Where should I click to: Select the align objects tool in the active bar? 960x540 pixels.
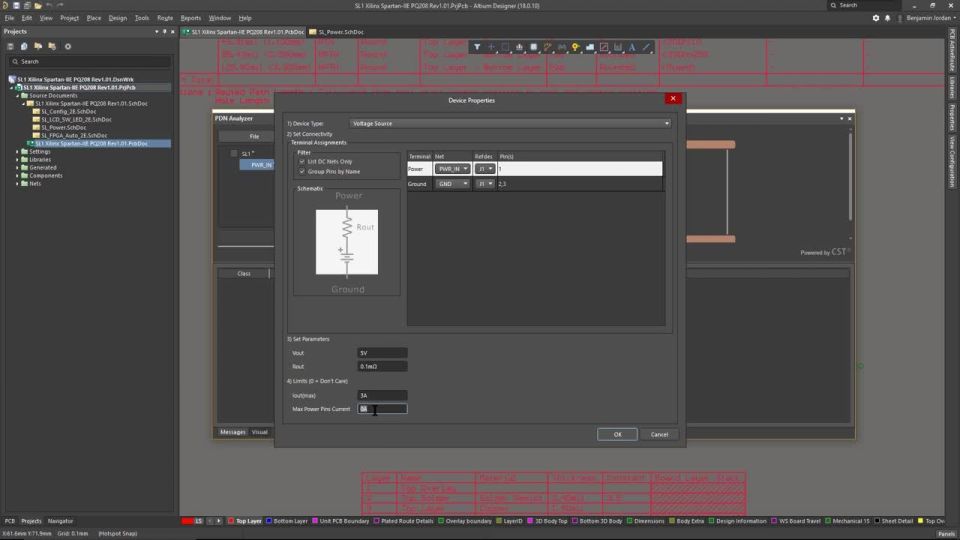tap(519, 47)
